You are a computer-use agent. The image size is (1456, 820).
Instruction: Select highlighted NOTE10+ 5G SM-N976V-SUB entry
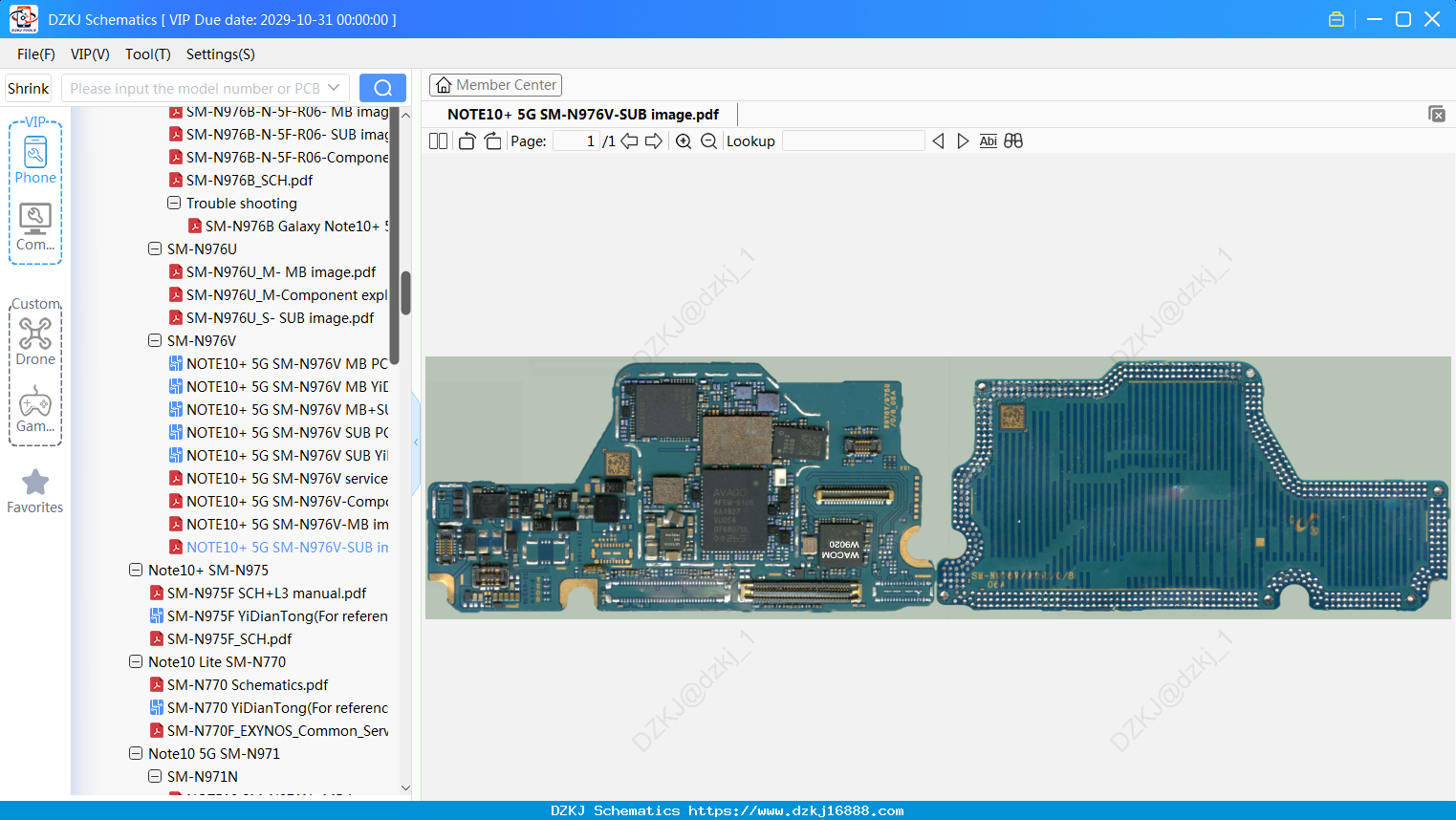pos(287,548)
